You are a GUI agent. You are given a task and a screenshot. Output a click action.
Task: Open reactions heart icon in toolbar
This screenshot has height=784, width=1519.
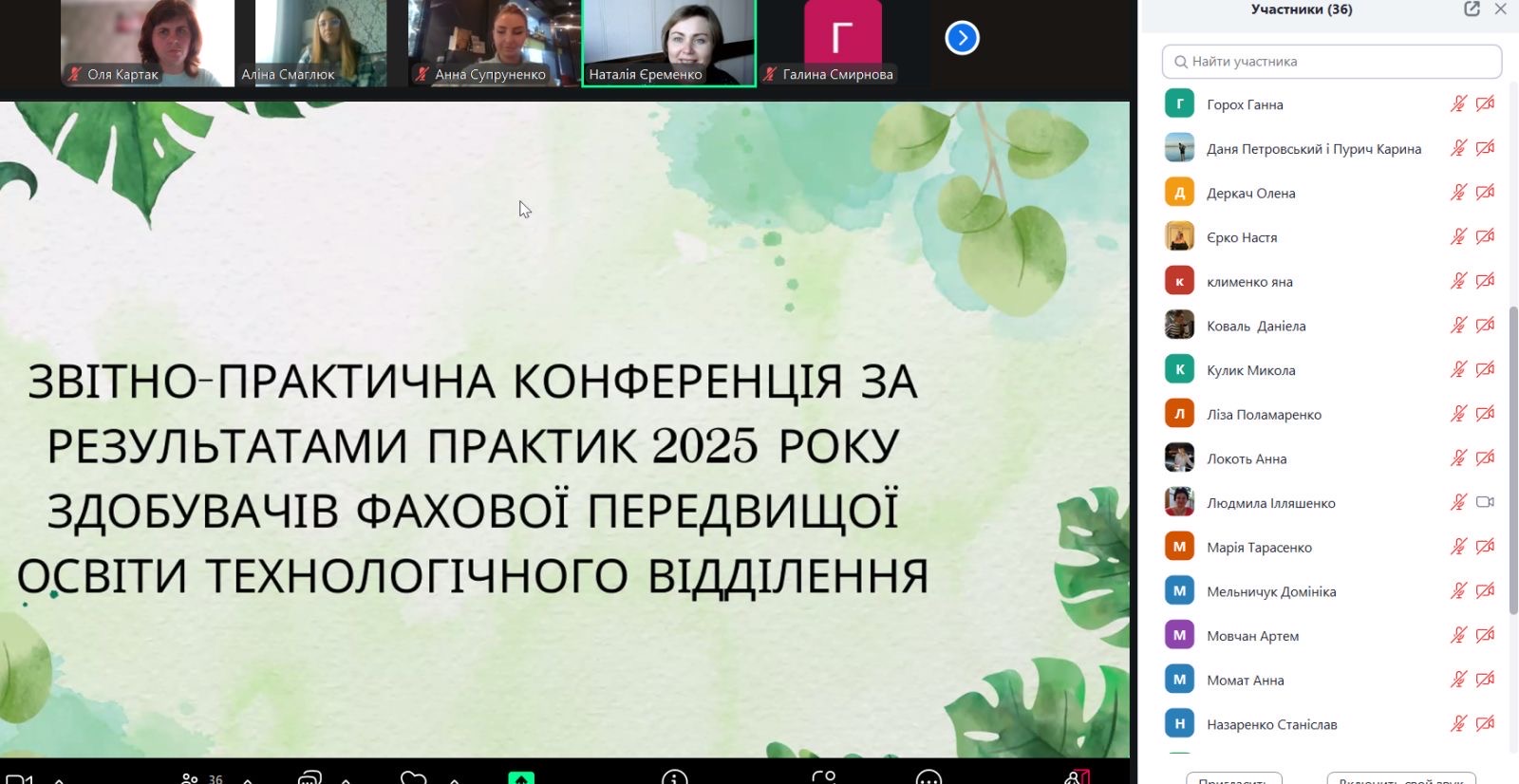[x=413, y=778]
